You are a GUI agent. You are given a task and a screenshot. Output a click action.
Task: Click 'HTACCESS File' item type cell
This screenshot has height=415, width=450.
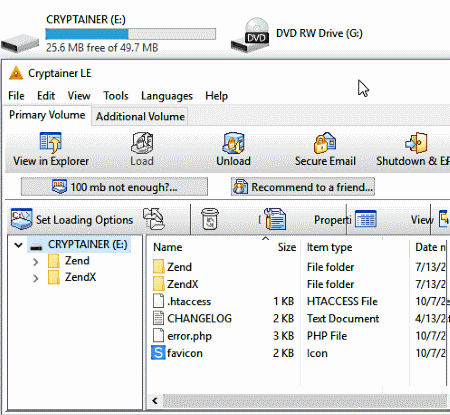point(342,301)
